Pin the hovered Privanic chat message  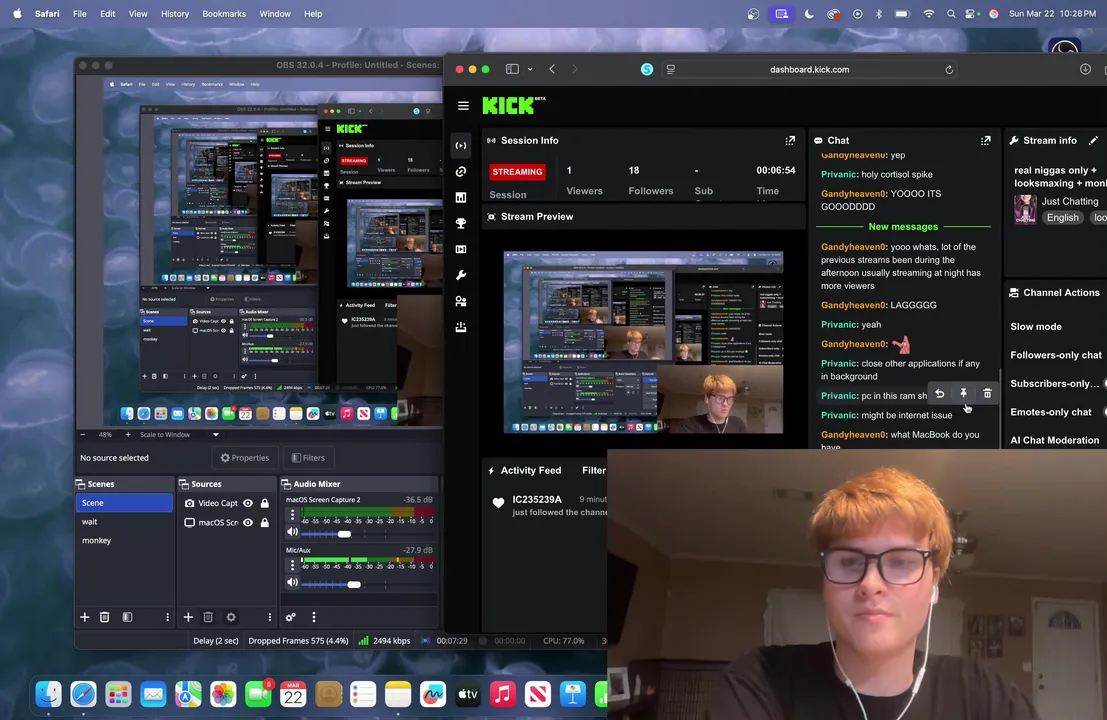pyautogui.click(x=964, y=394)
